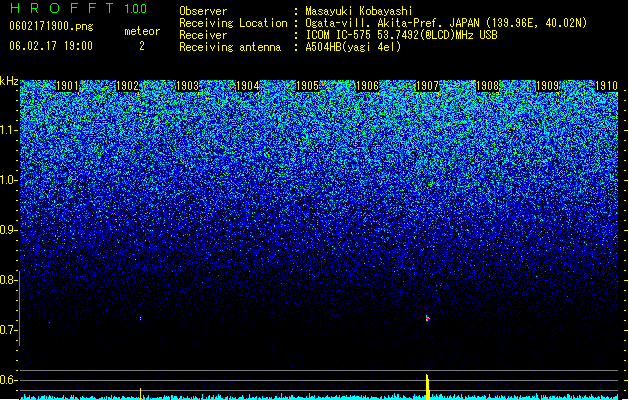Image resolution: width=629 pixels, height=400 pixels.
Task: Select the 1907 time label
Action: click(428, 86)
